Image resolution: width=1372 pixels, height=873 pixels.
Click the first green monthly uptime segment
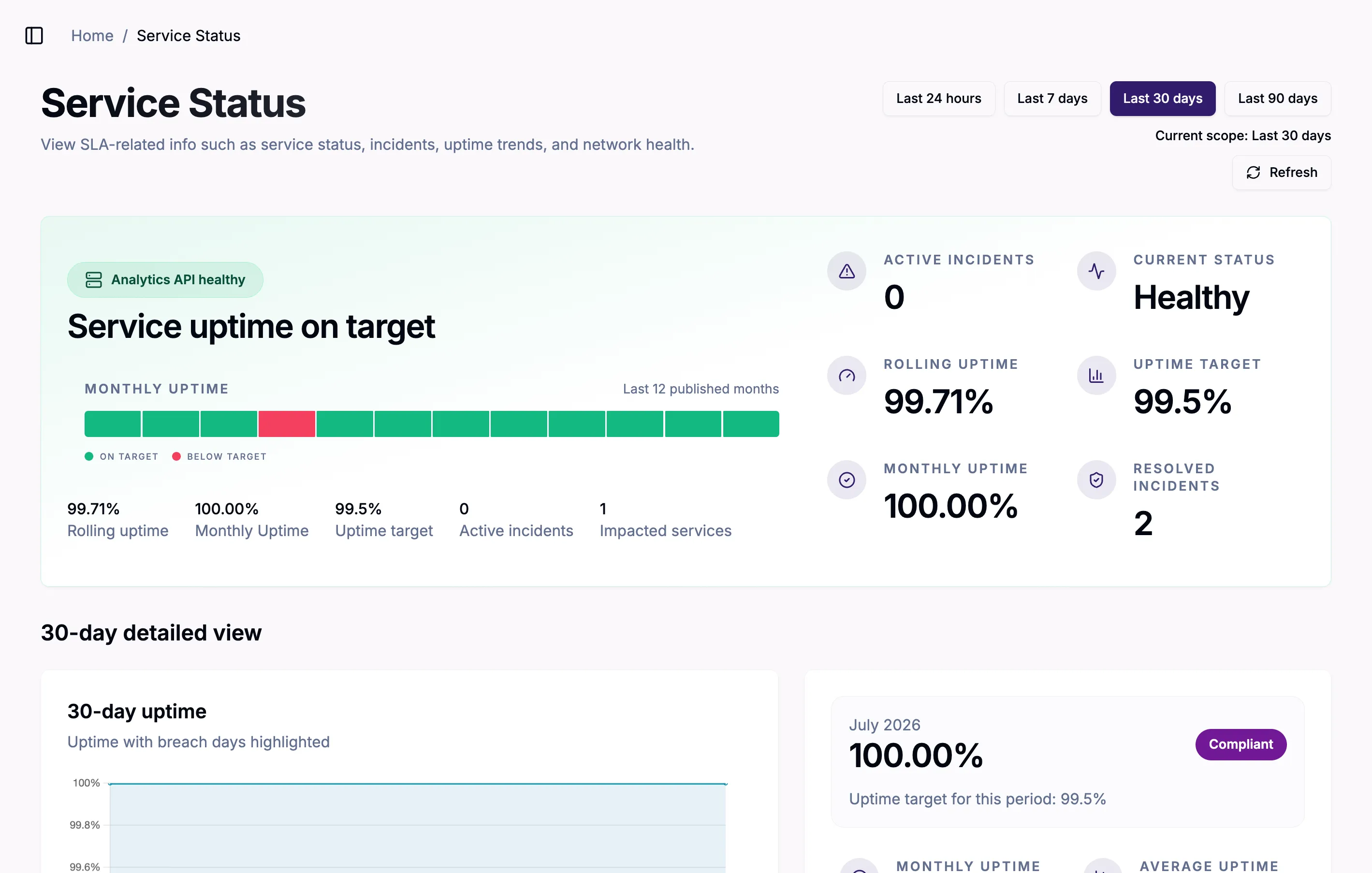[113, 424]
